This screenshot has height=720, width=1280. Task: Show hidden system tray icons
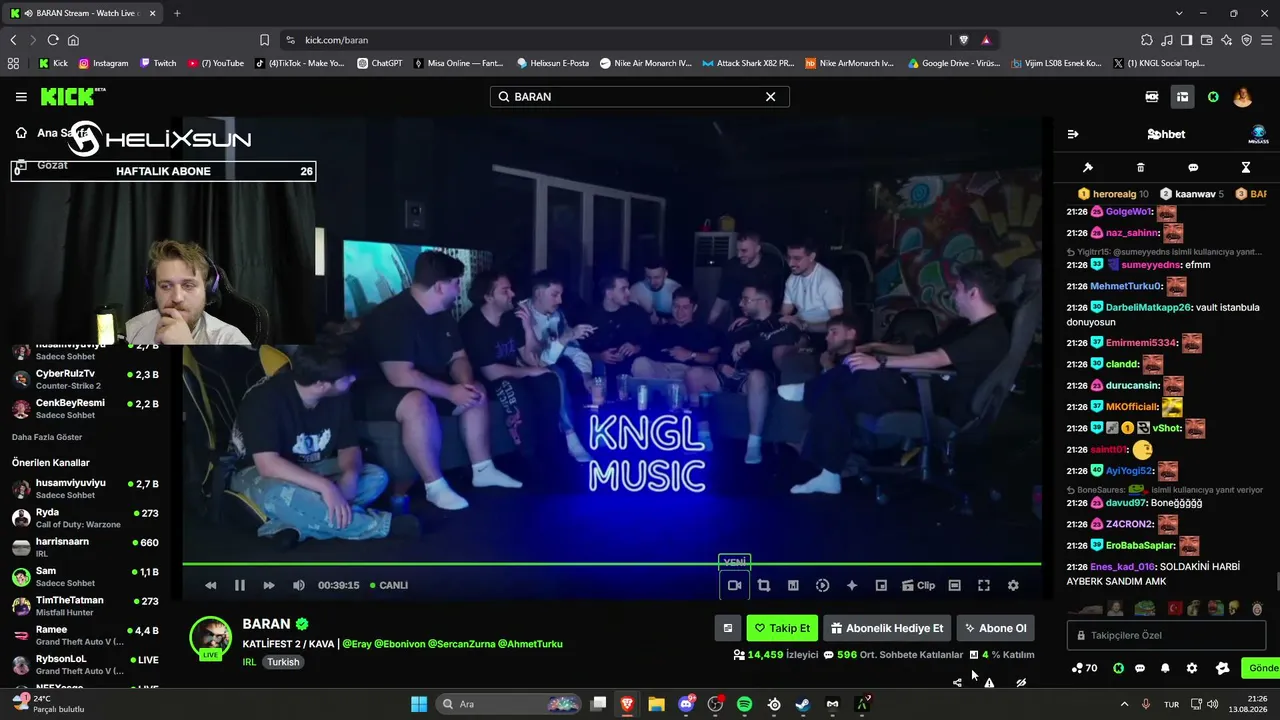[x=1124, y=704]
